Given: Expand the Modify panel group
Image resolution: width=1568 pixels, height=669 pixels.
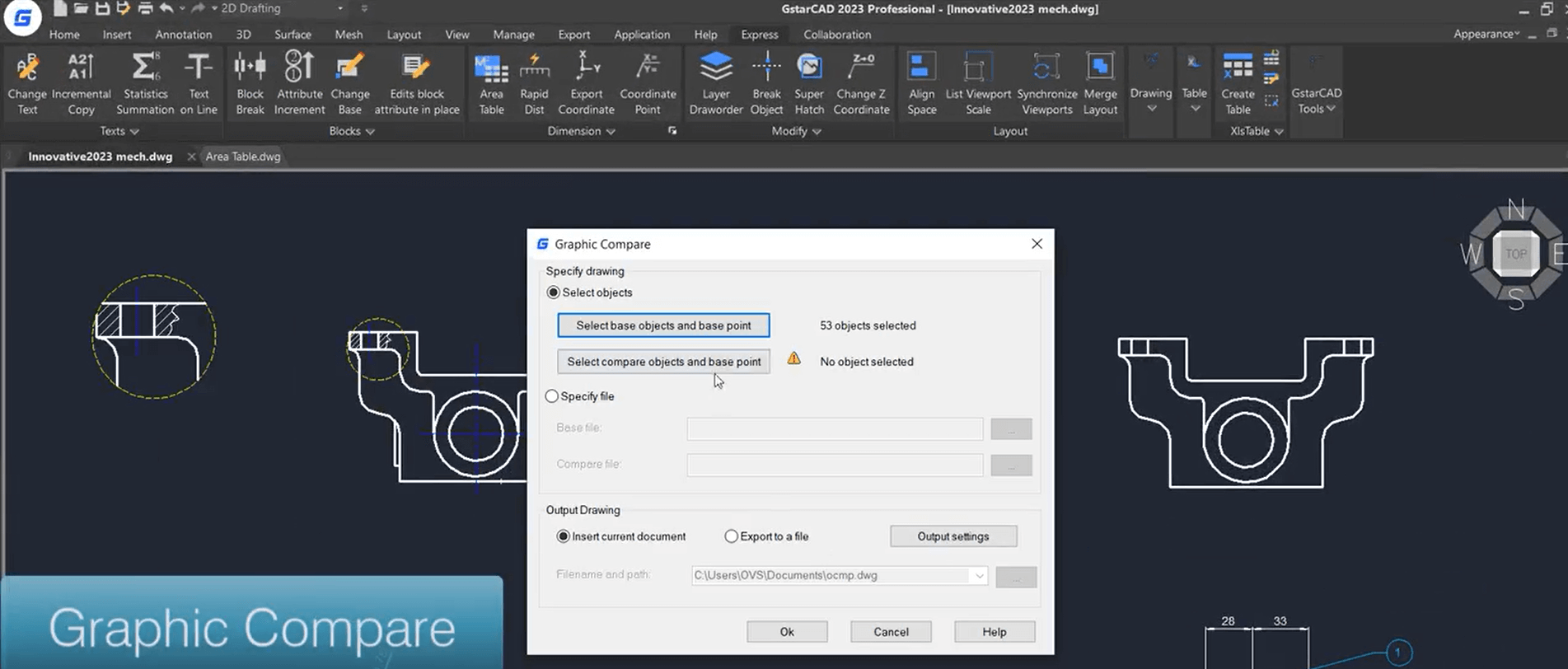Looking at the screenshot, I should click(x=796, y=131).
